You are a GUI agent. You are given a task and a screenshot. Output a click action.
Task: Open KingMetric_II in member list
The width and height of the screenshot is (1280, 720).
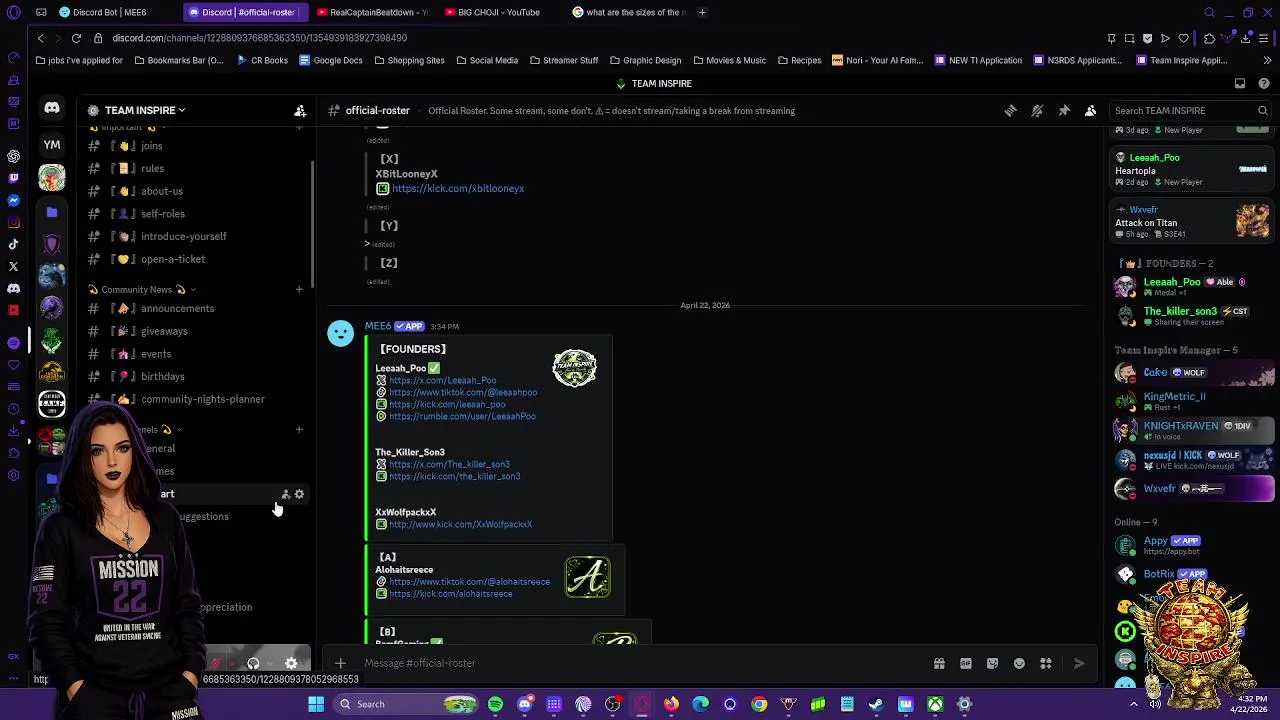point(1193,401)
